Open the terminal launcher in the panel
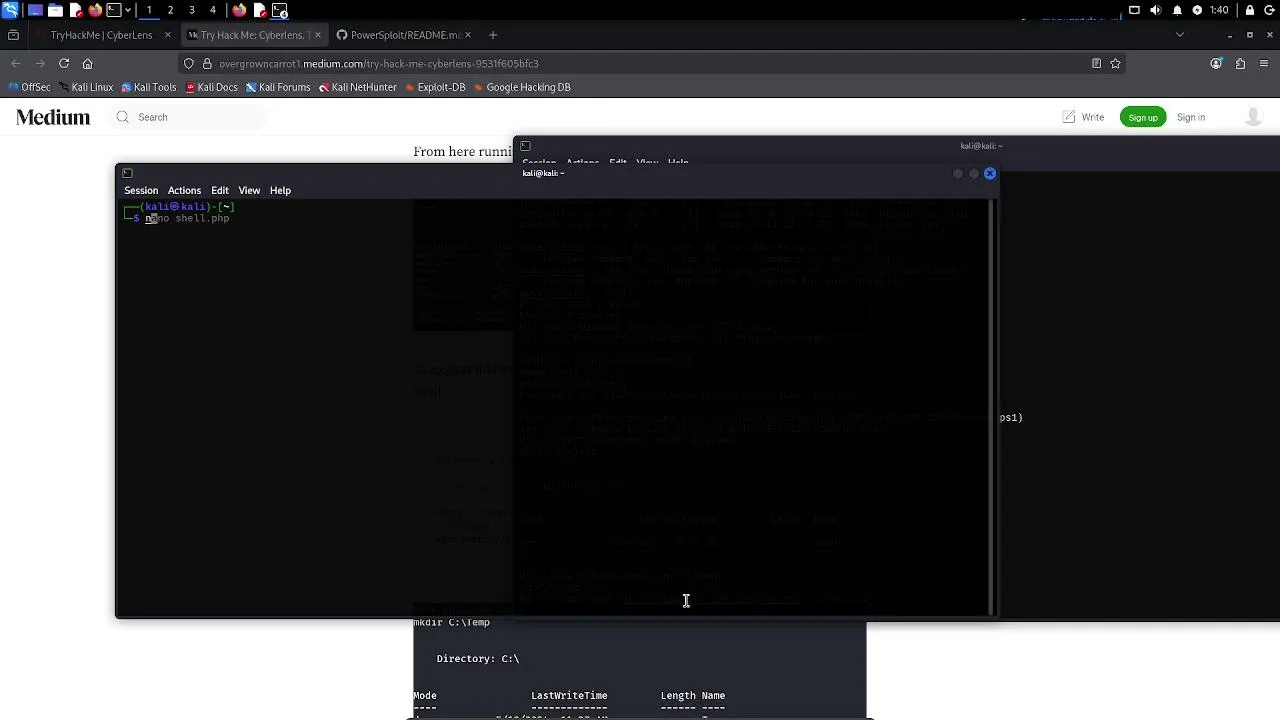This screenshot has width=1280, height=720. tap(114, 10)
